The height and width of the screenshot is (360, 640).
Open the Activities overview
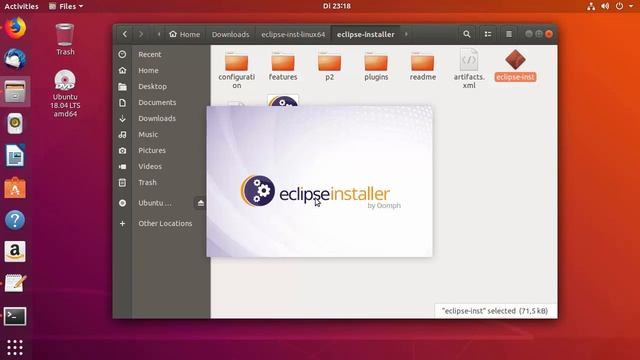point(21,6)
